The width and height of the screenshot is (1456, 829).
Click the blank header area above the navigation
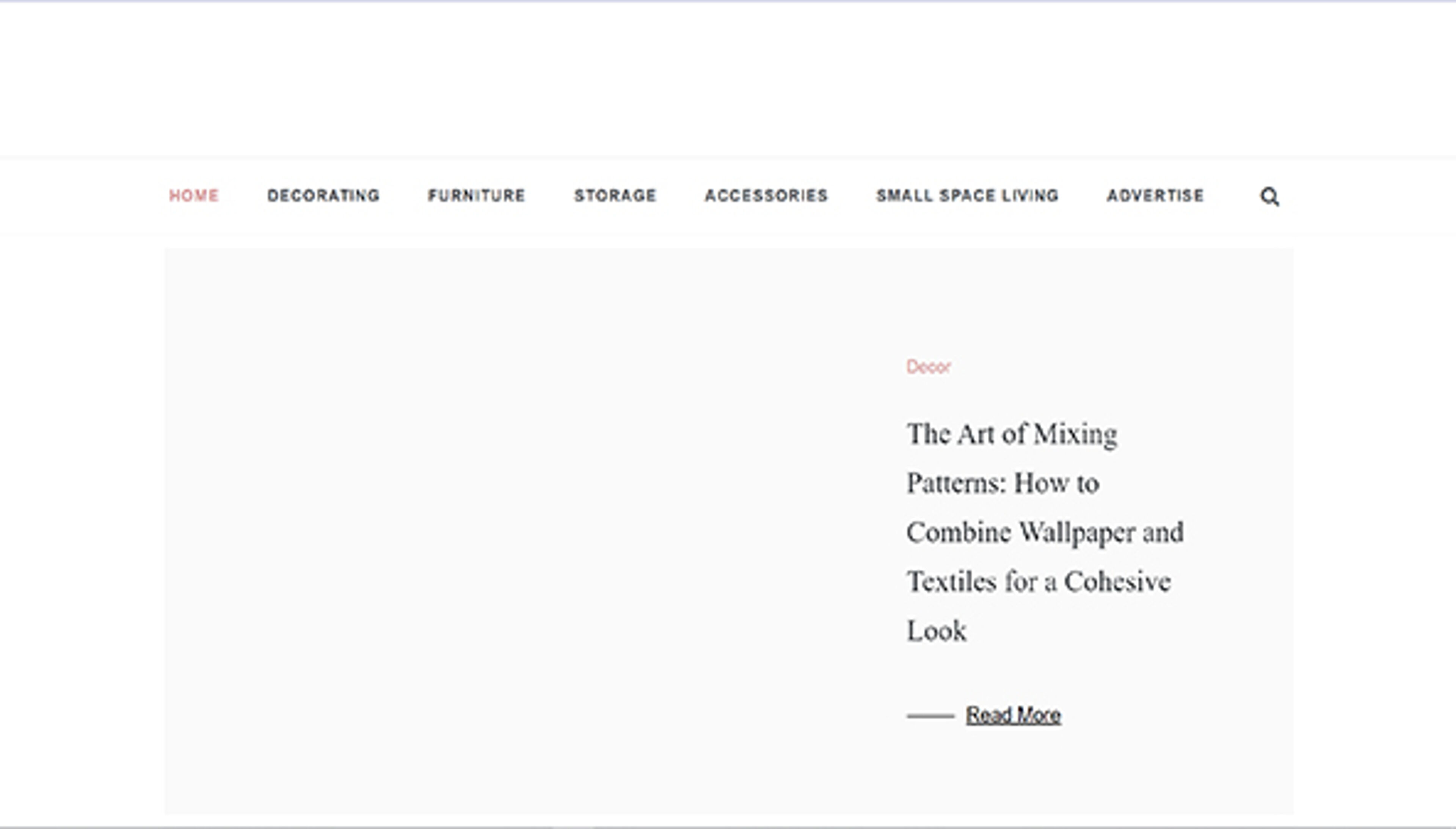[727, 80]
